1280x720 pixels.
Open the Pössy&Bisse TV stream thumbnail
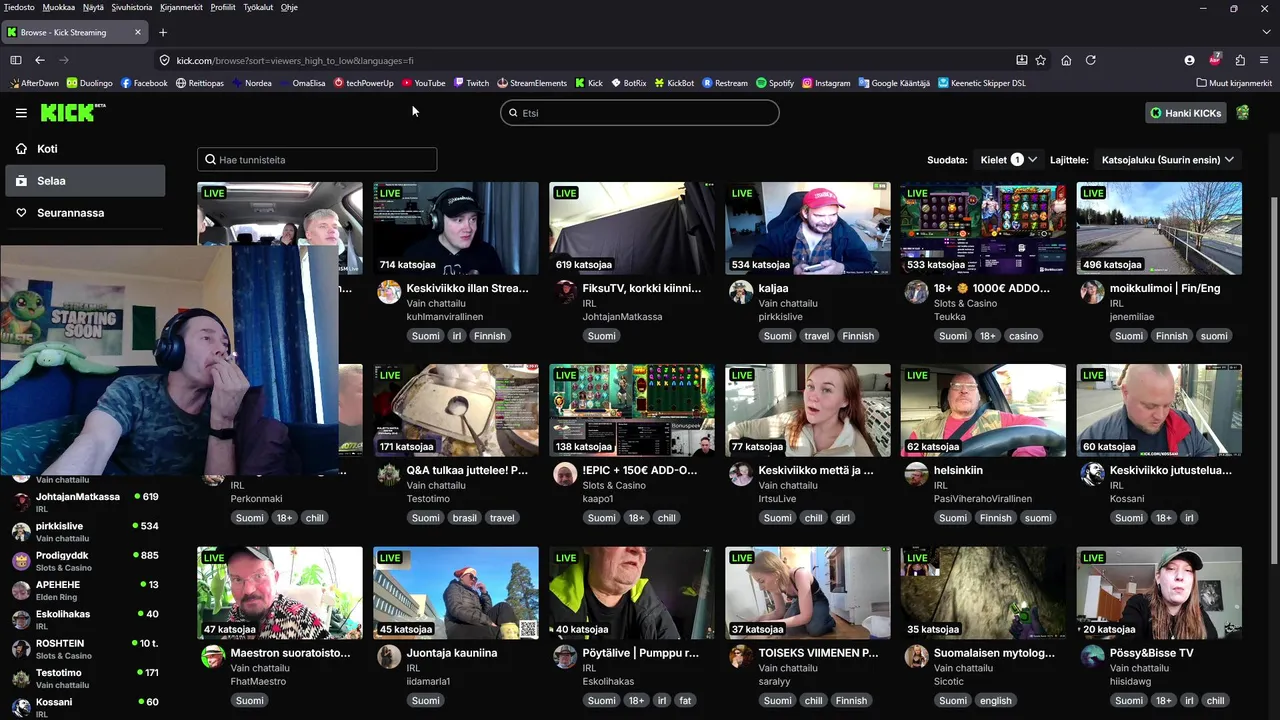pos(1159,593)
